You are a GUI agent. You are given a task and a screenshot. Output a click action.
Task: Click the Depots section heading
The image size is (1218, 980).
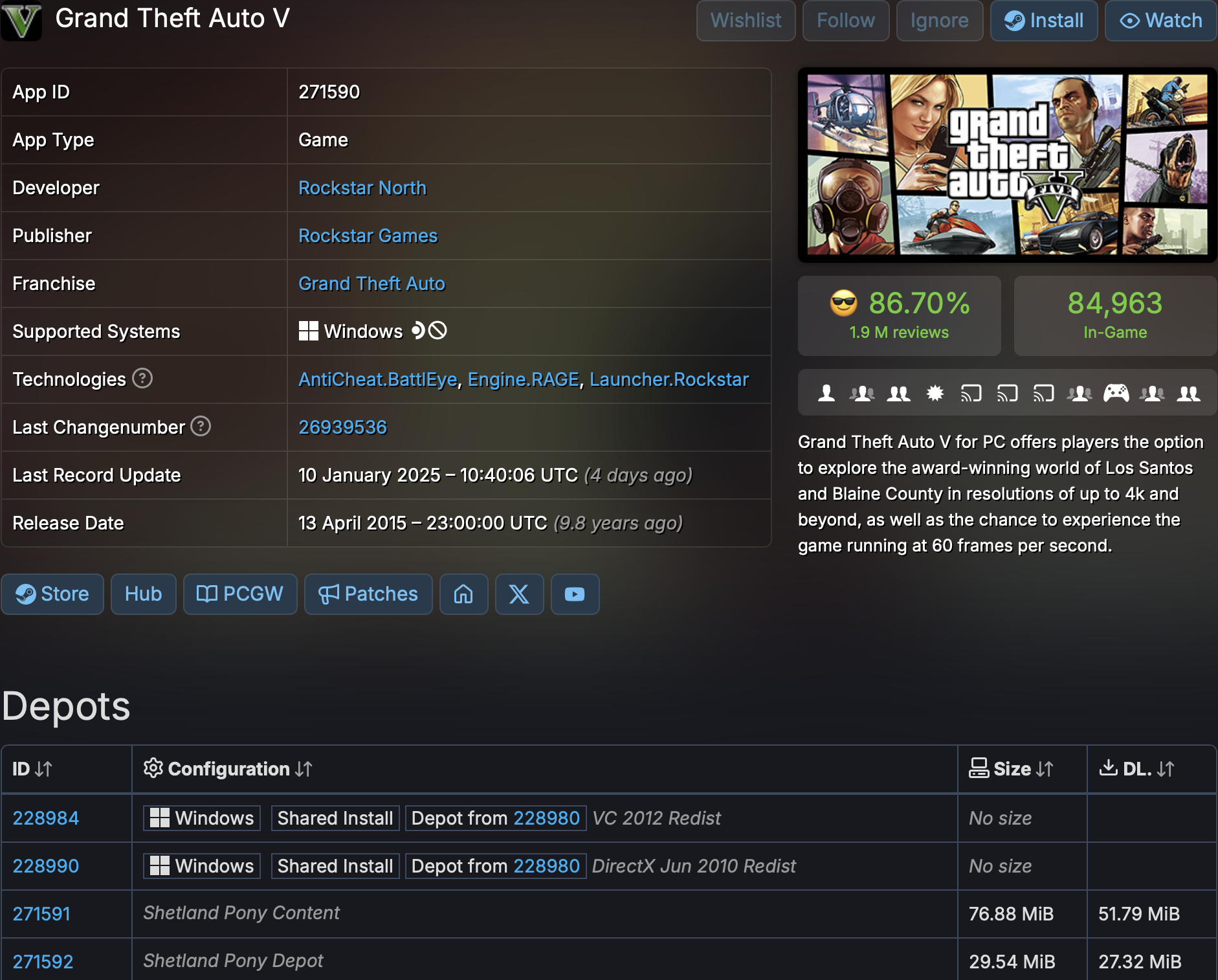click(66, 706)
